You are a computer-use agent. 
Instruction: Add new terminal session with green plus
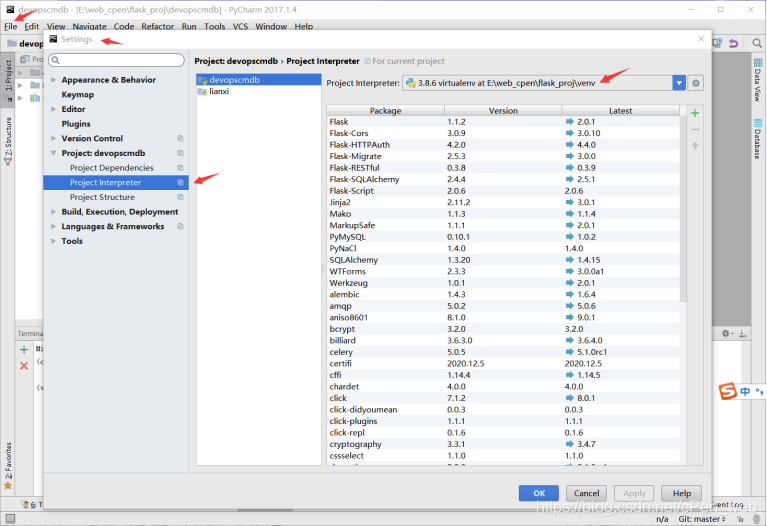24,350
